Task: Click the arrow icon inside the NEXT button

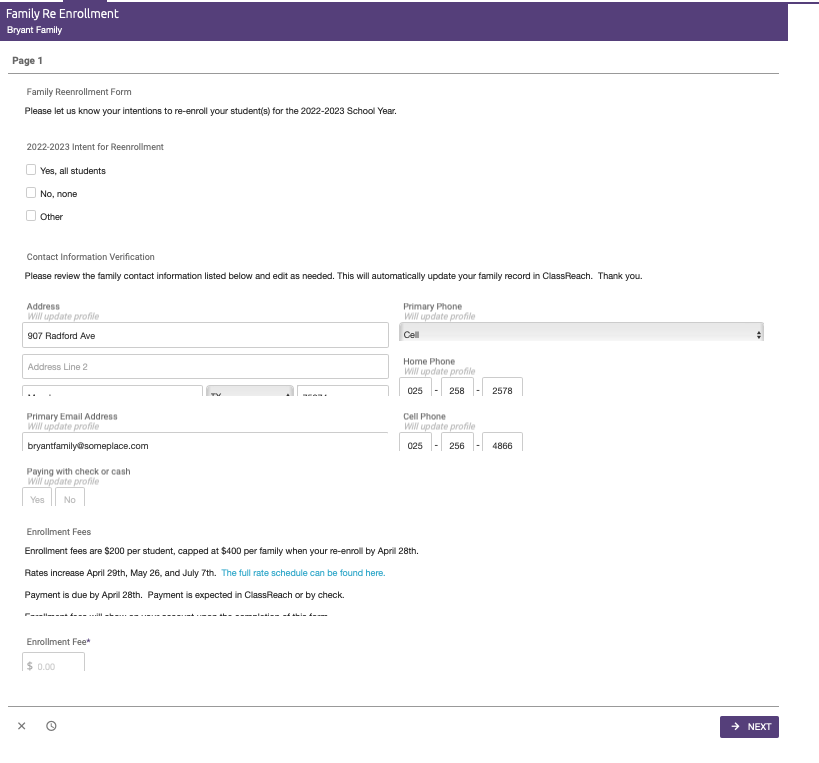Action: [734, 726]
